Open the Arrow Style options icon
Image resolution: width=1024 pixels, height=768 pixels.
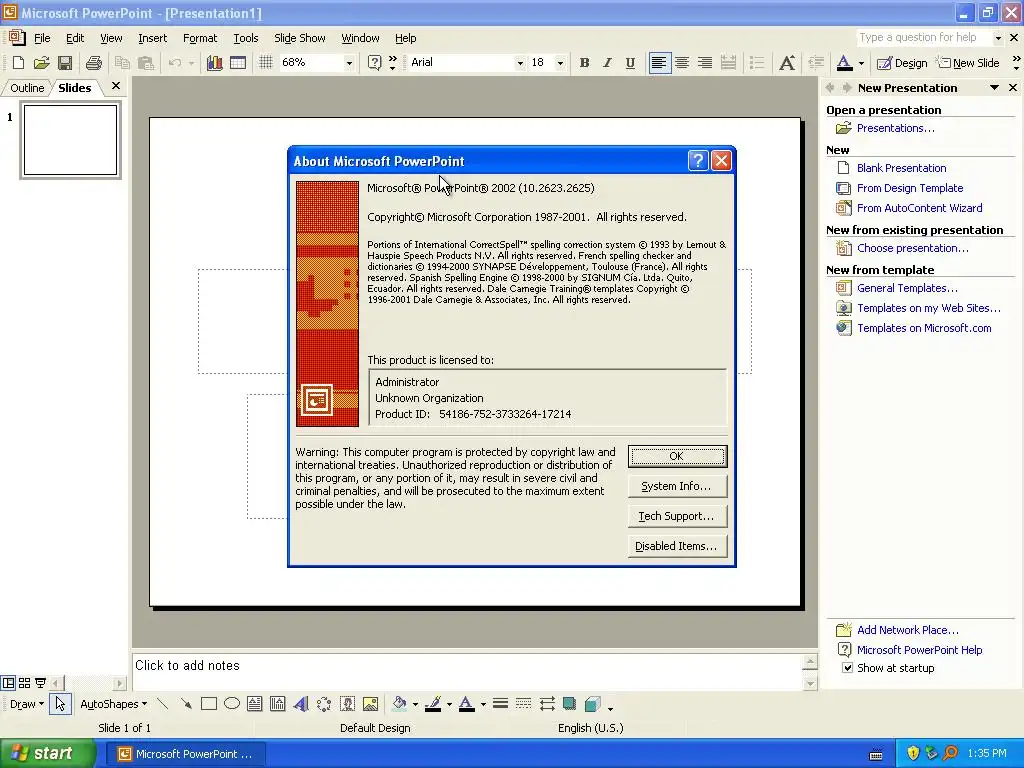tap(547, 704)
